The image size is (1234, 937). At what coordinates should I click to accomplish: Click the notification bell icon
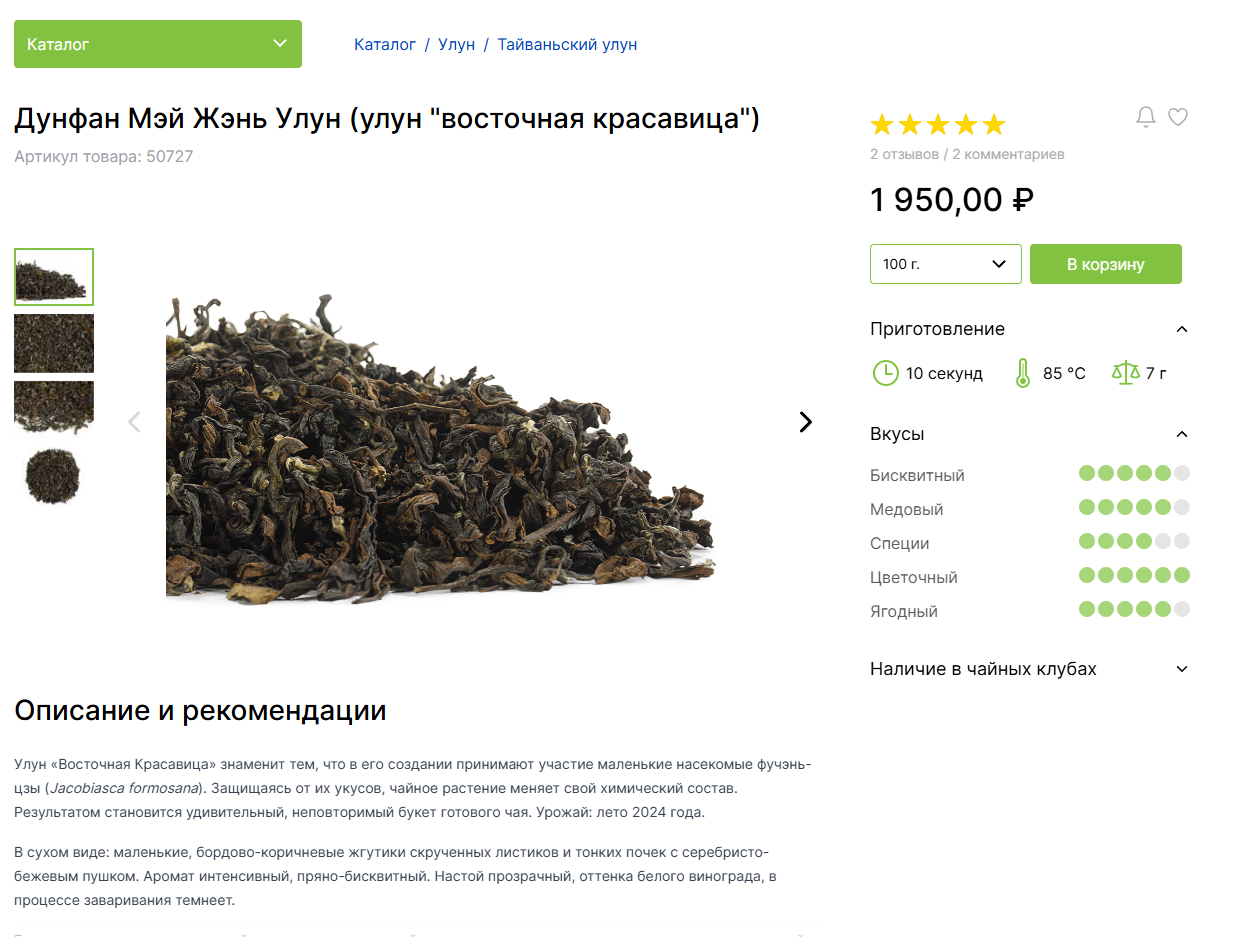(1146, 117)
